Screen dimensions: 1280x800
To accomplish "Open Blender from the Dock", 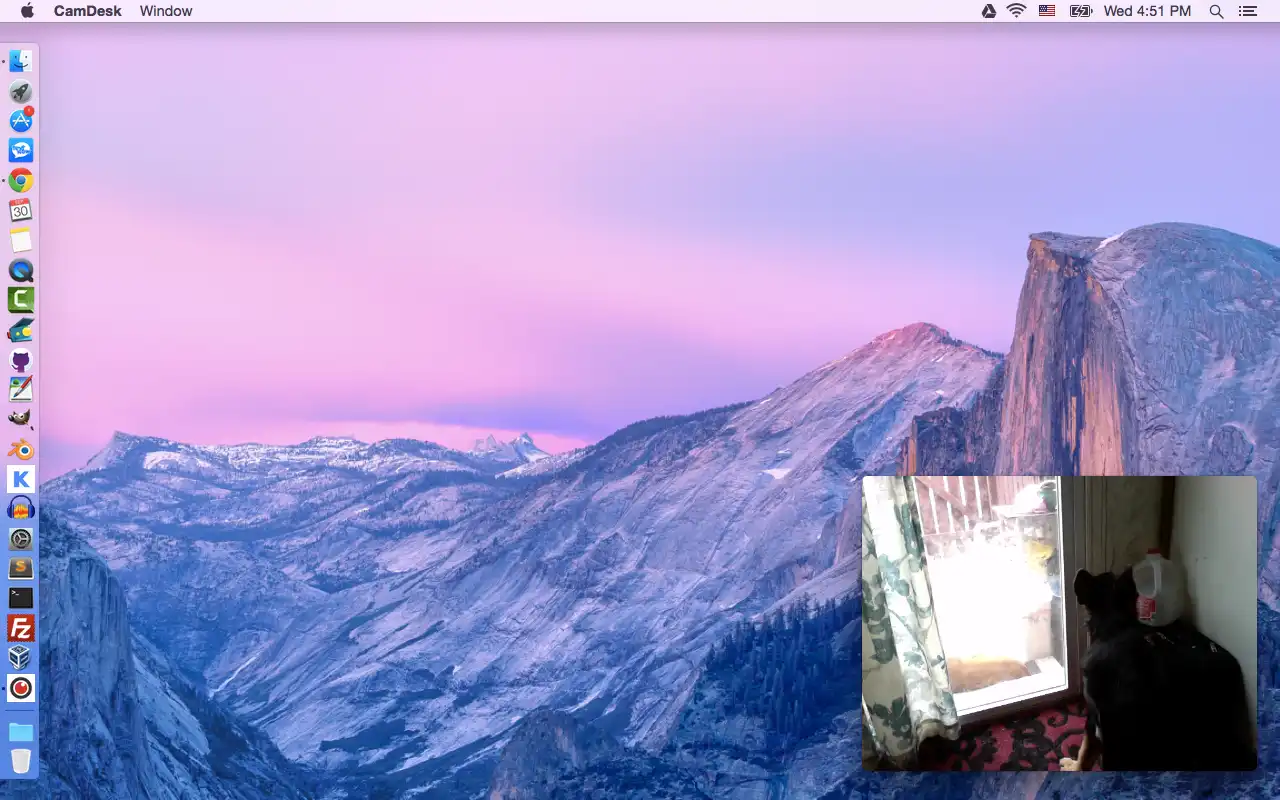I will 21,449.
